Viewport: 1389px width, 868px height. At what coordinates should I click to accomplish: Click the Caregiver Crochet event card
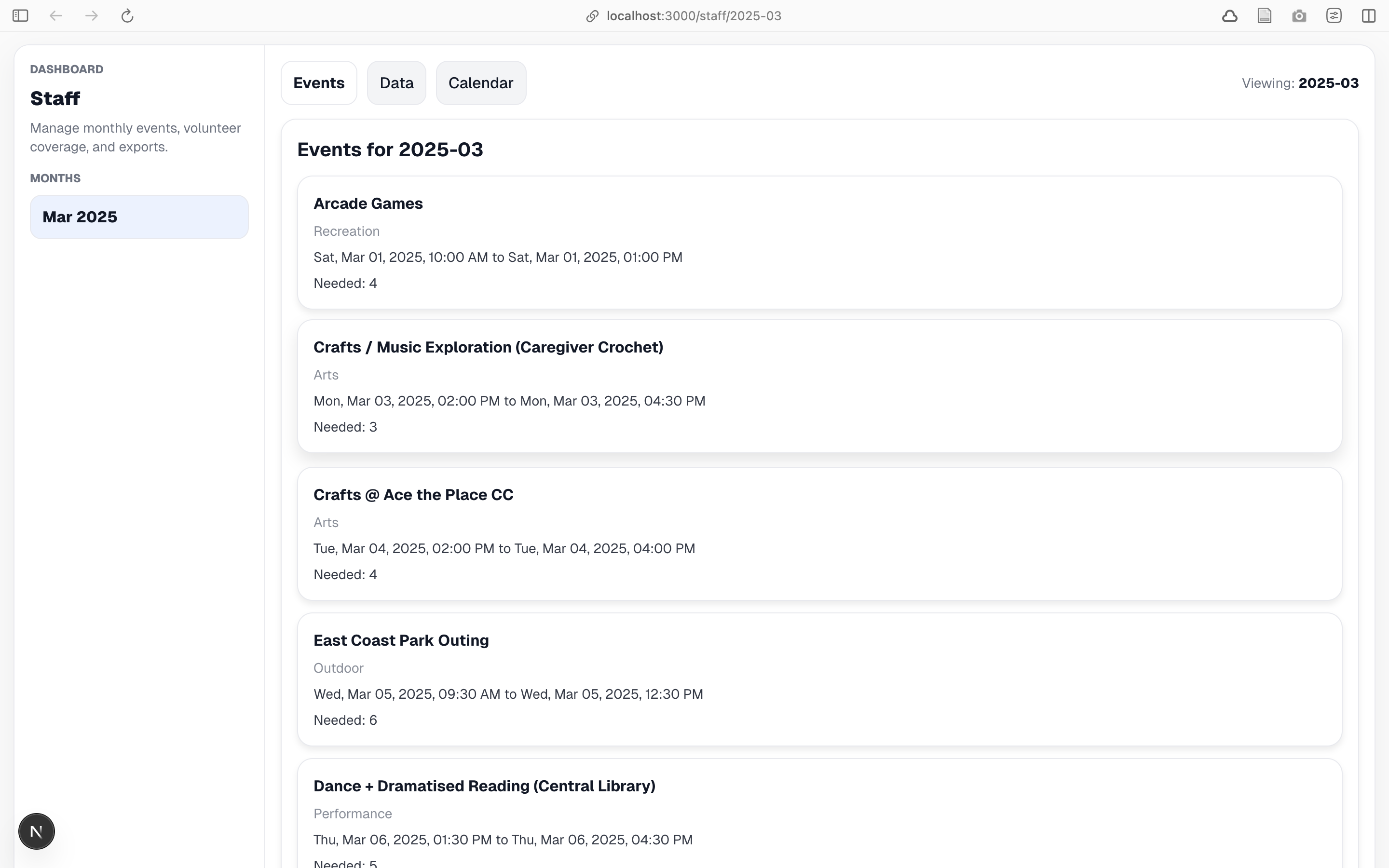pyautogui.click(x=819, y=386)
